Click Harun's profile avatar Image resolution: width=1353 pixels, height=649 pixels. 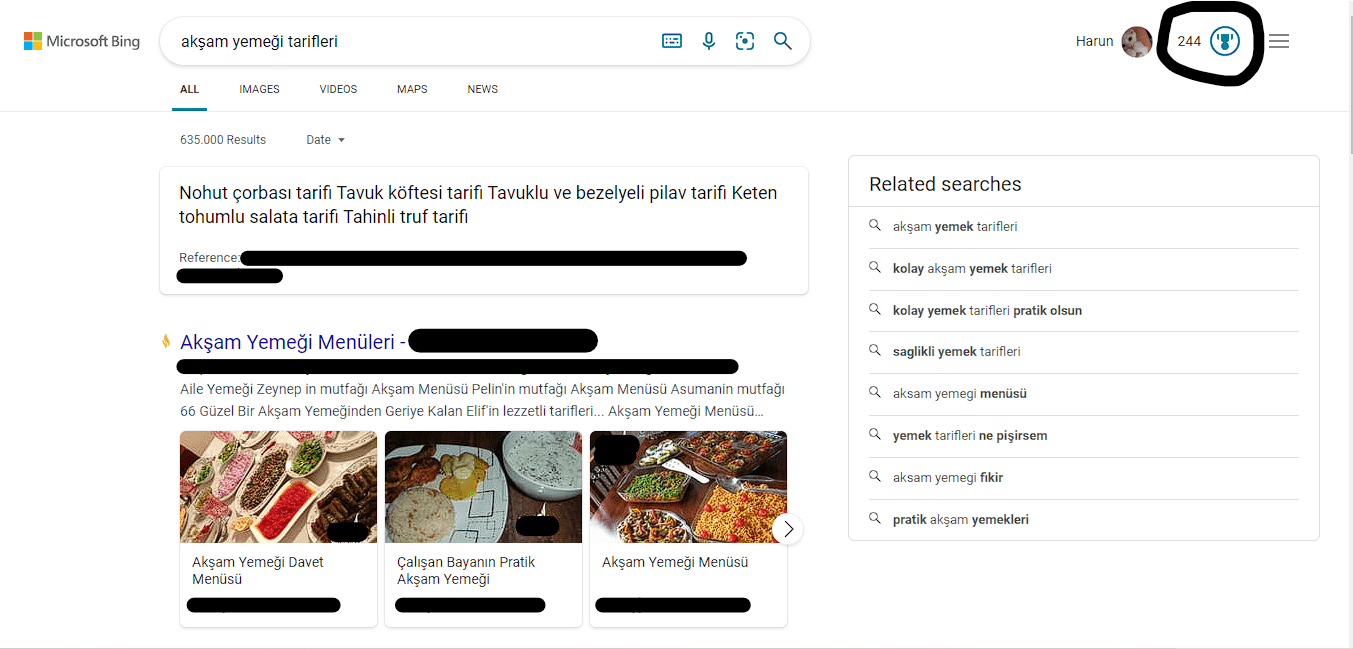click(x=1136, y=42)
